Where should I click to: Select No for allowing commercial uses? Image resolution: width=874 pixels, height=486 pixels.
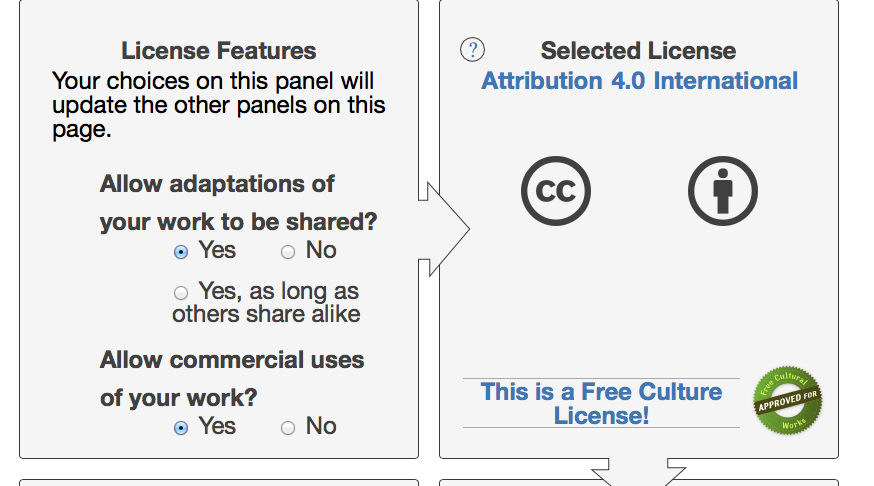click(288, 428)
